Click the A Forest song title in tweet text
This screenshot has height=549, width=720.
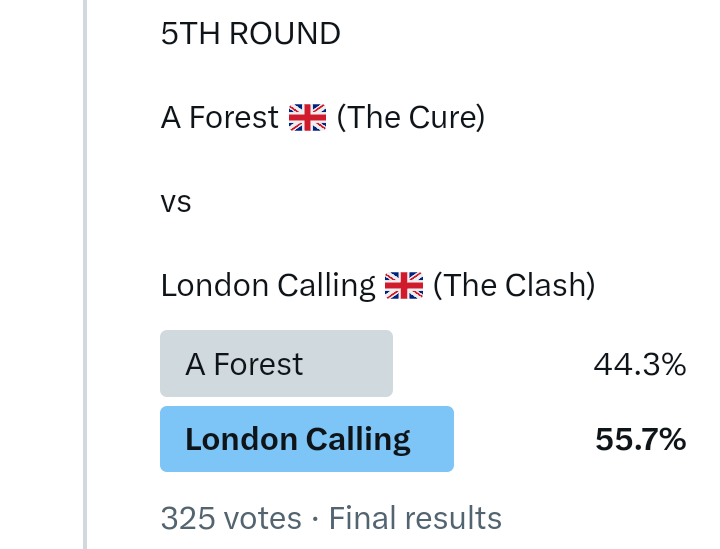click(219, 118)
